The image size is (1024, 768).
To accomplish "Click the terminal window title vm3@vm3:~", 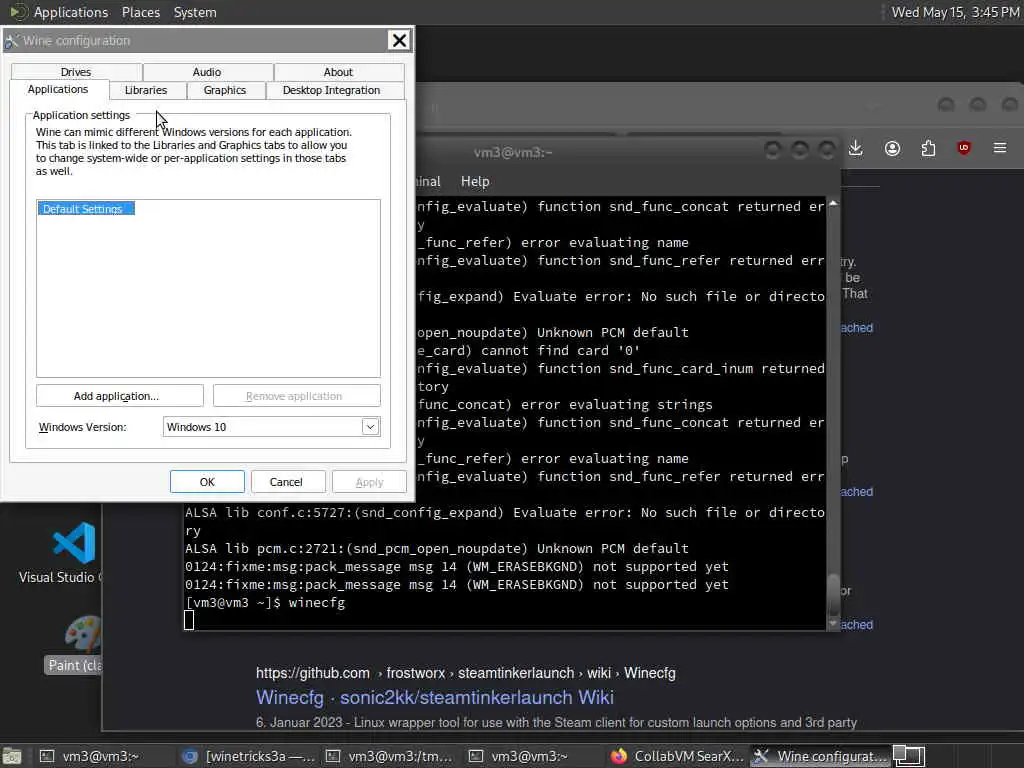I will [513, 152].
